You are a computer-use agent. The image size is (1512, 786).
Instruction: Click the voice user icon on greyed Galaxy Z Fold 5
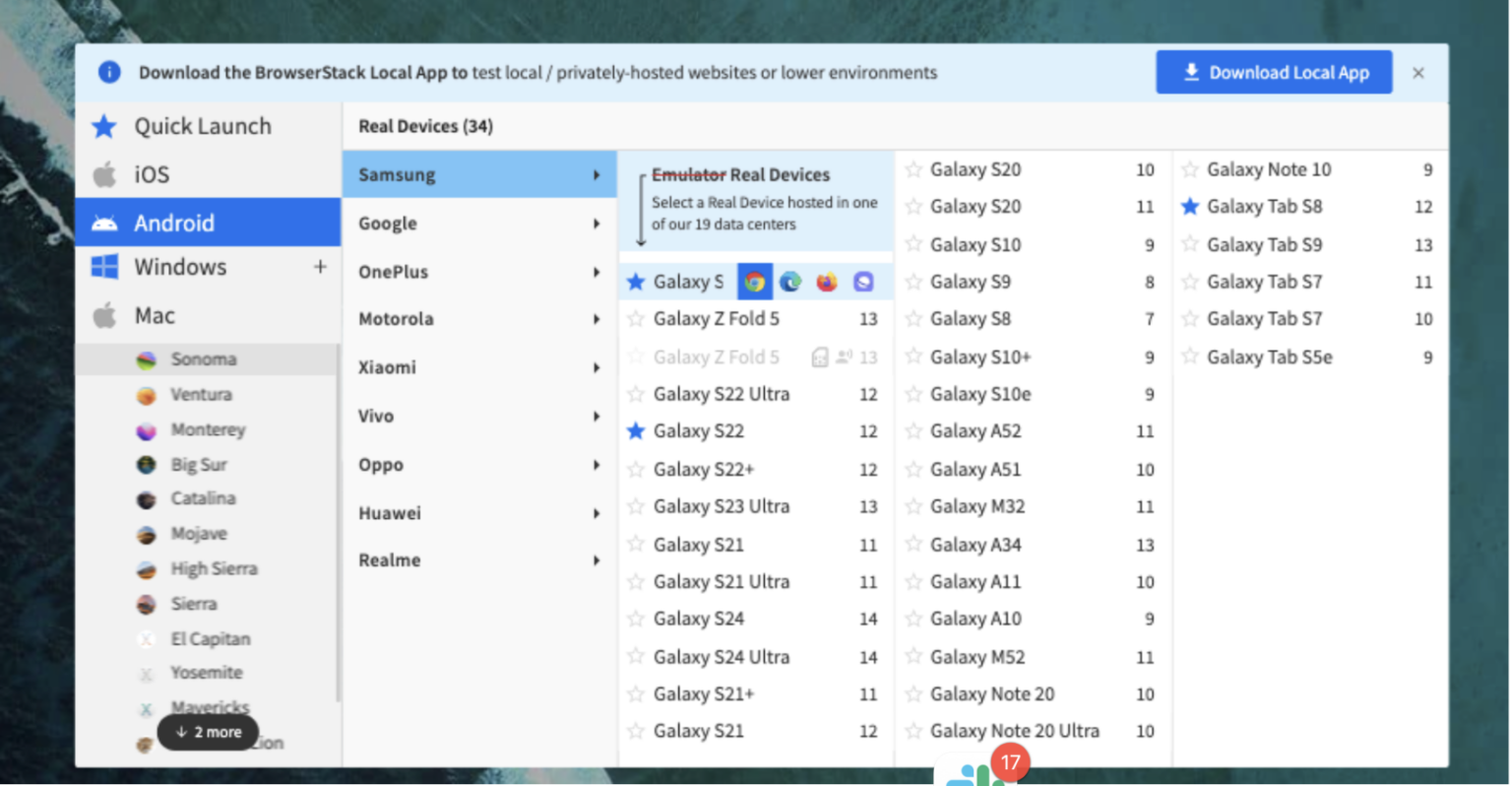pyautogui.click(x=844, y=357)
